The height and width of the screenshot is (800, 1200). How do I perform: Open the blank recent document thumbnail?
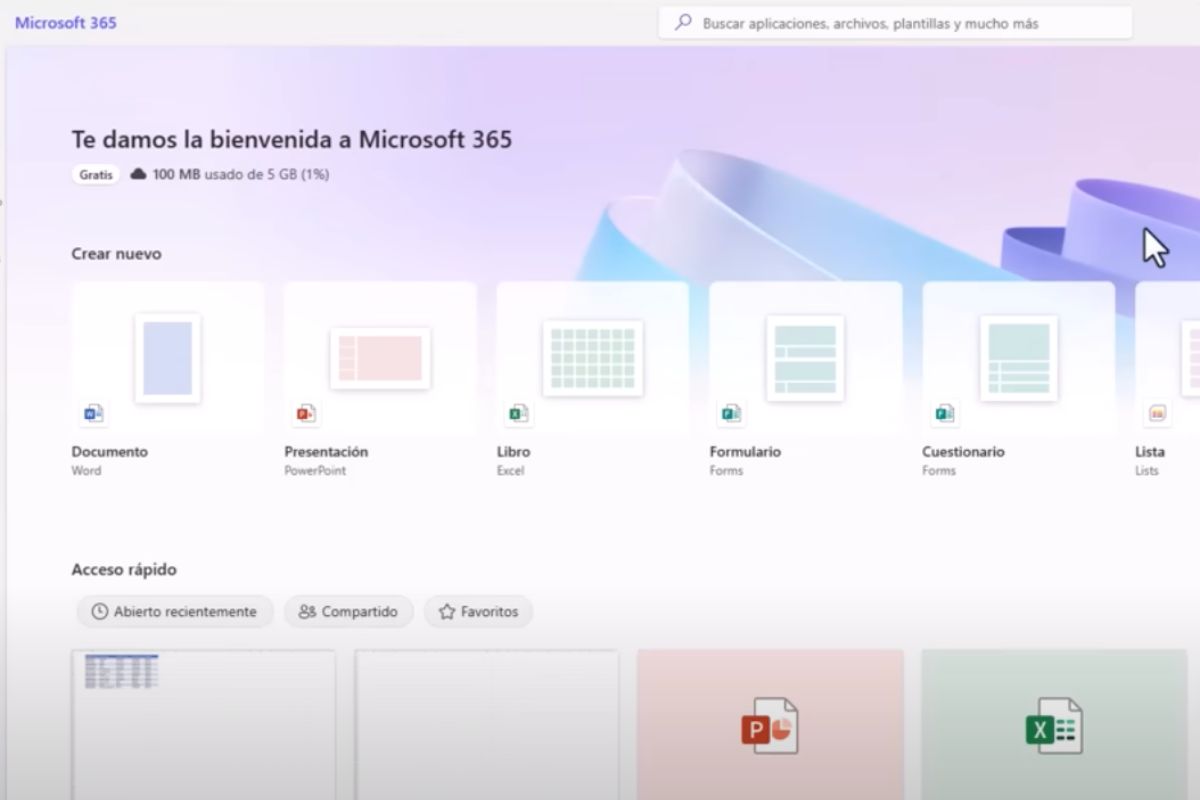point(487,724)
